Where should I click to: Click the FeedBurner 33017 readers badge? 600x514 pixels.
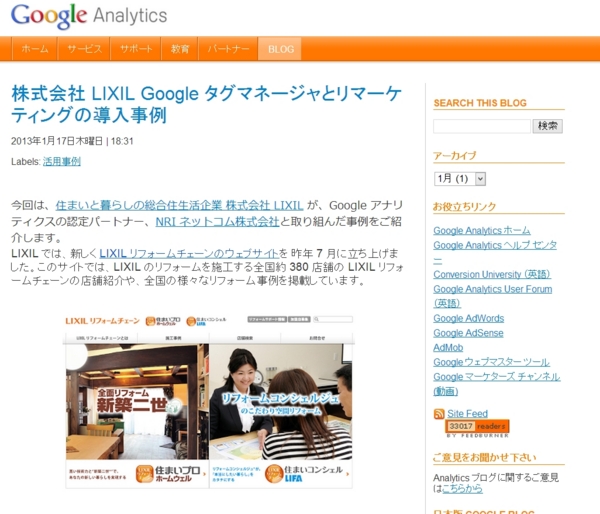(x=477, y=426)
